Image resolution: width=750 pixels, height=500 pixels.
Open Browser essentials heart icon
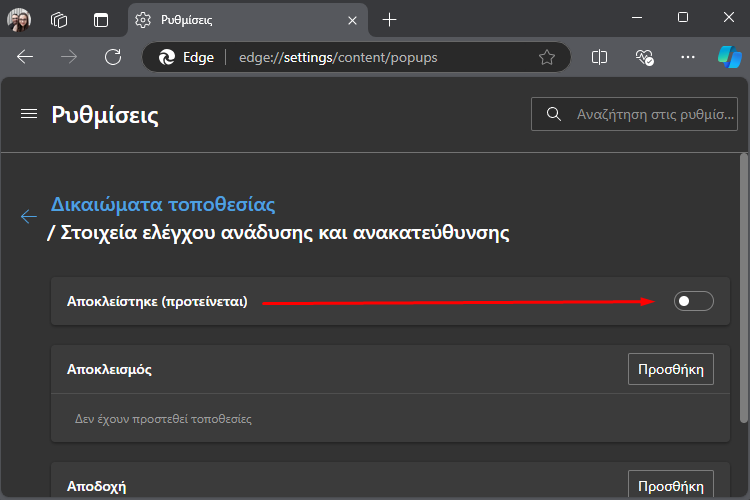tap(644, 57)
